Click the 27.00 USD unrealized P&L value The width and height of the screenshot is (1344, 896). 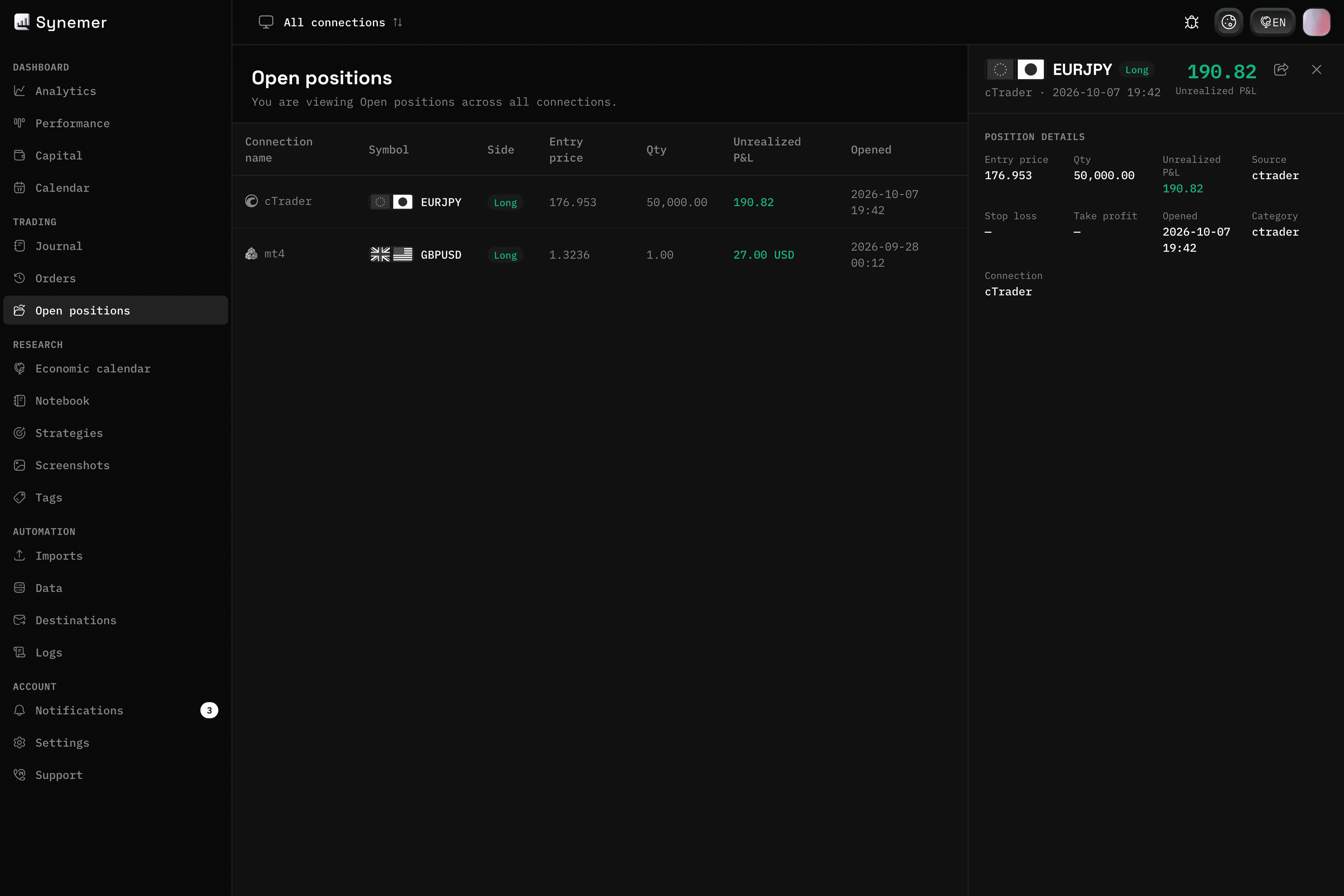(x=763, y=255)
